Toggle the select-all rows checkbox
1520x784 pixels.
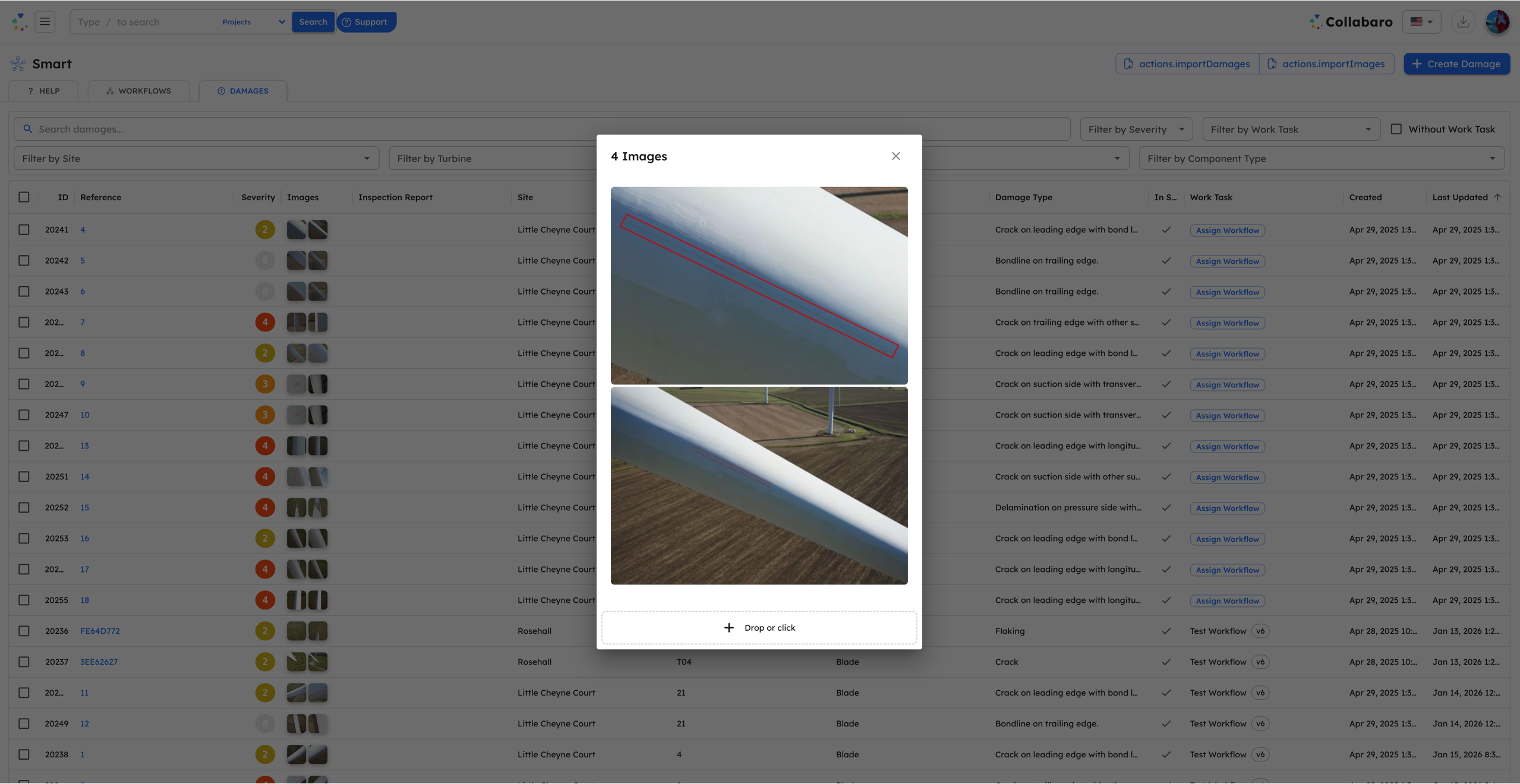click(24, 197)
